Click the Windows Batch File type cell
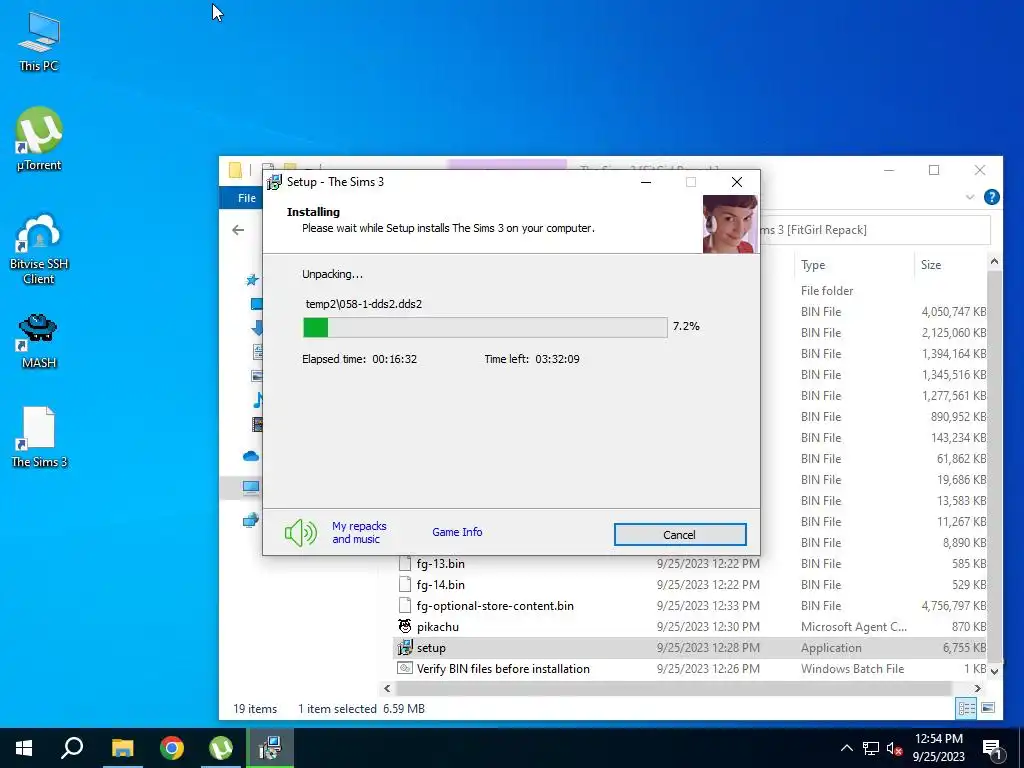 click(852, 668)
